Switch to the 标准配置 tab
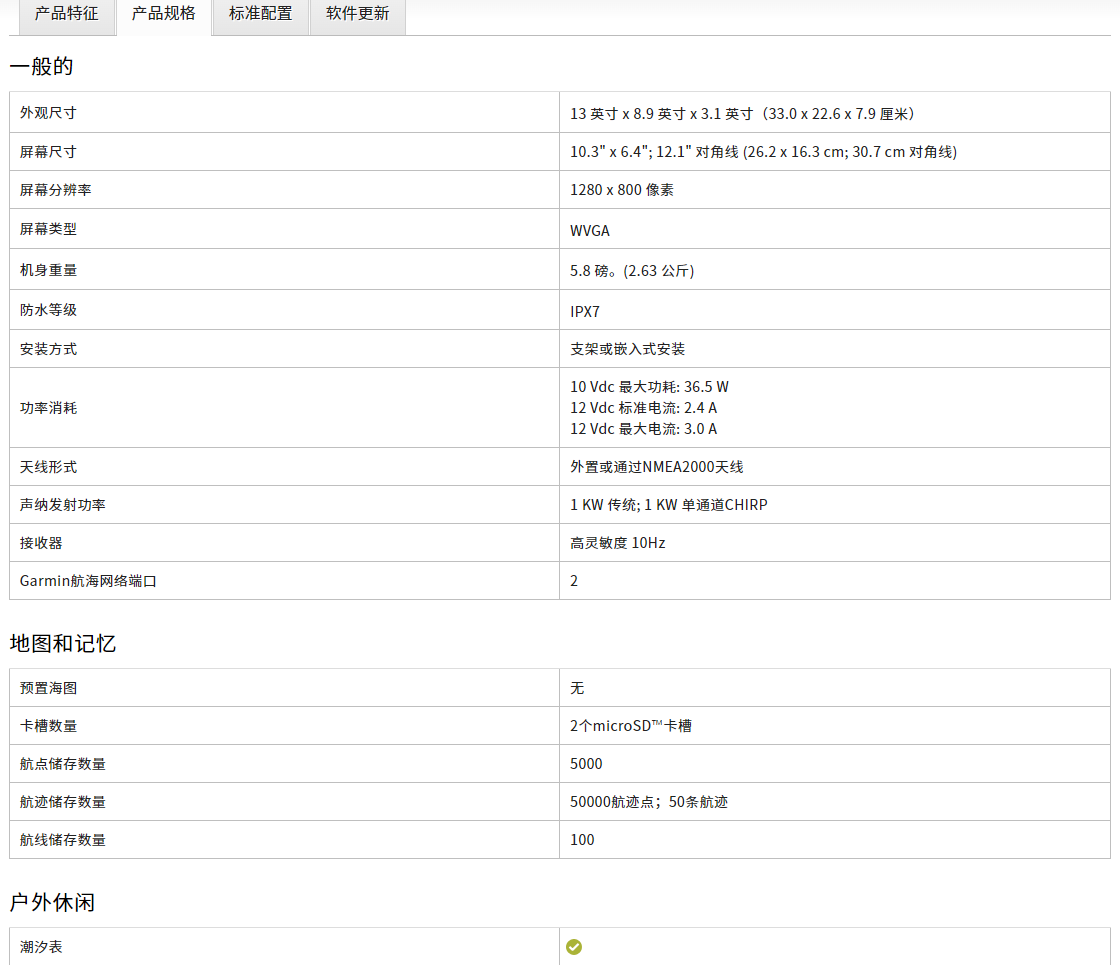The width and height of the screenshot is (1120, 965). pyautogui.click(x=260, y=14)
